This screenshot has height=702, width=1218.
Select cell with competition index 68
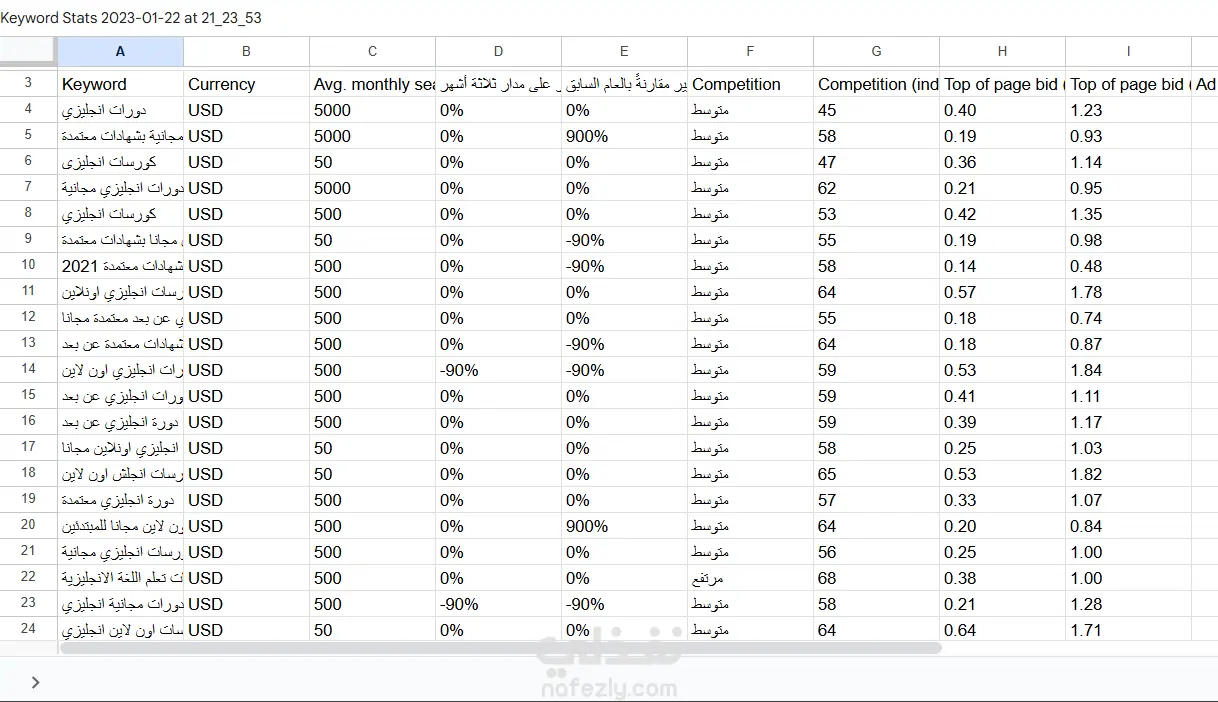coord(876,578)
